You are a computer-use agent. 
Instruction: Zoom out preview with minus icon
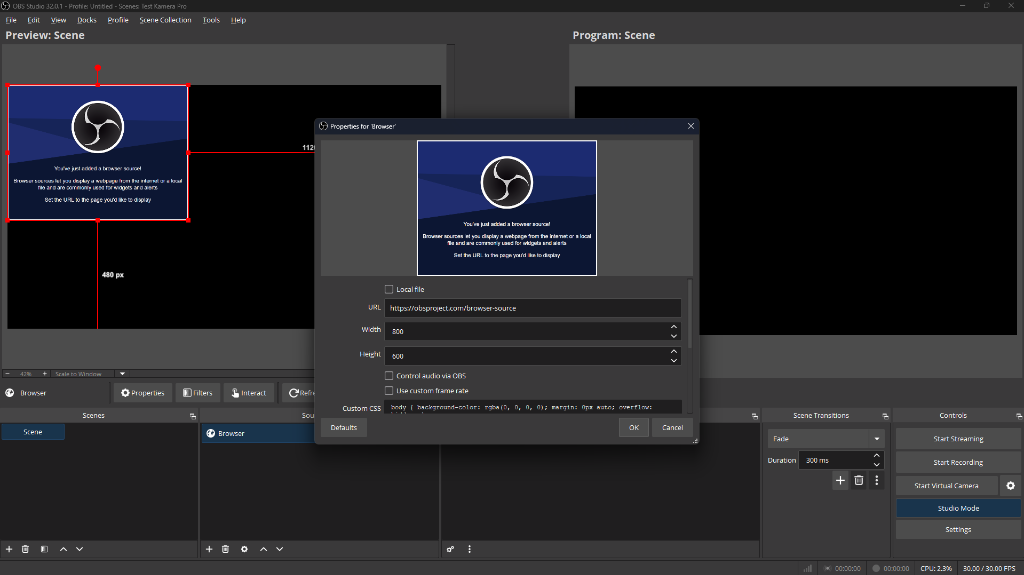click(x=7, y=374)
